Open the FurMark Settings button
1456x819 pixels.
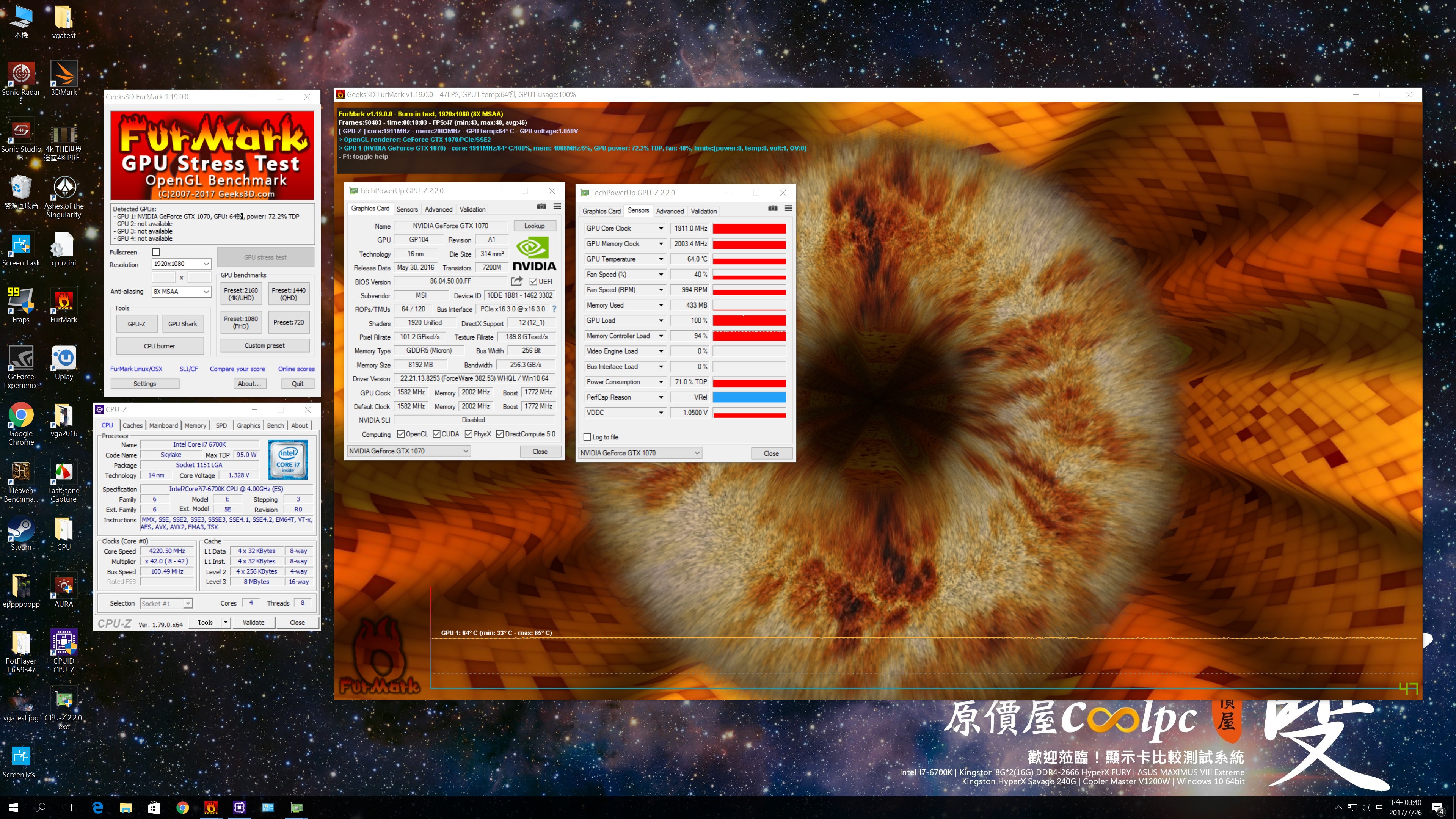(145, 383)
